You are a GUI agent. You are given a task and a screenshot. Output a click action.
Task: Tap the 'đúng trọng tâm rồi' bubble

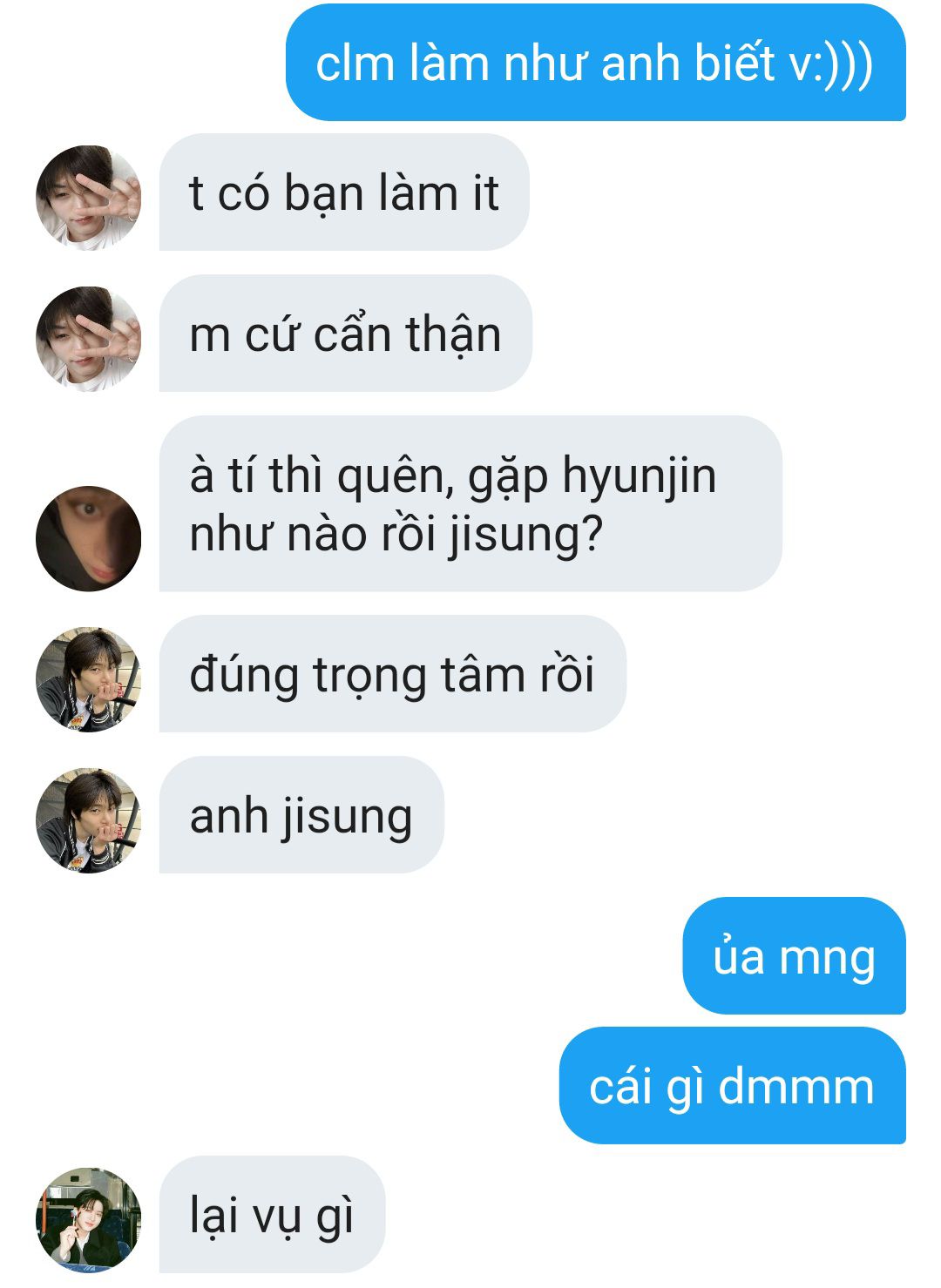tap(393, 674)
